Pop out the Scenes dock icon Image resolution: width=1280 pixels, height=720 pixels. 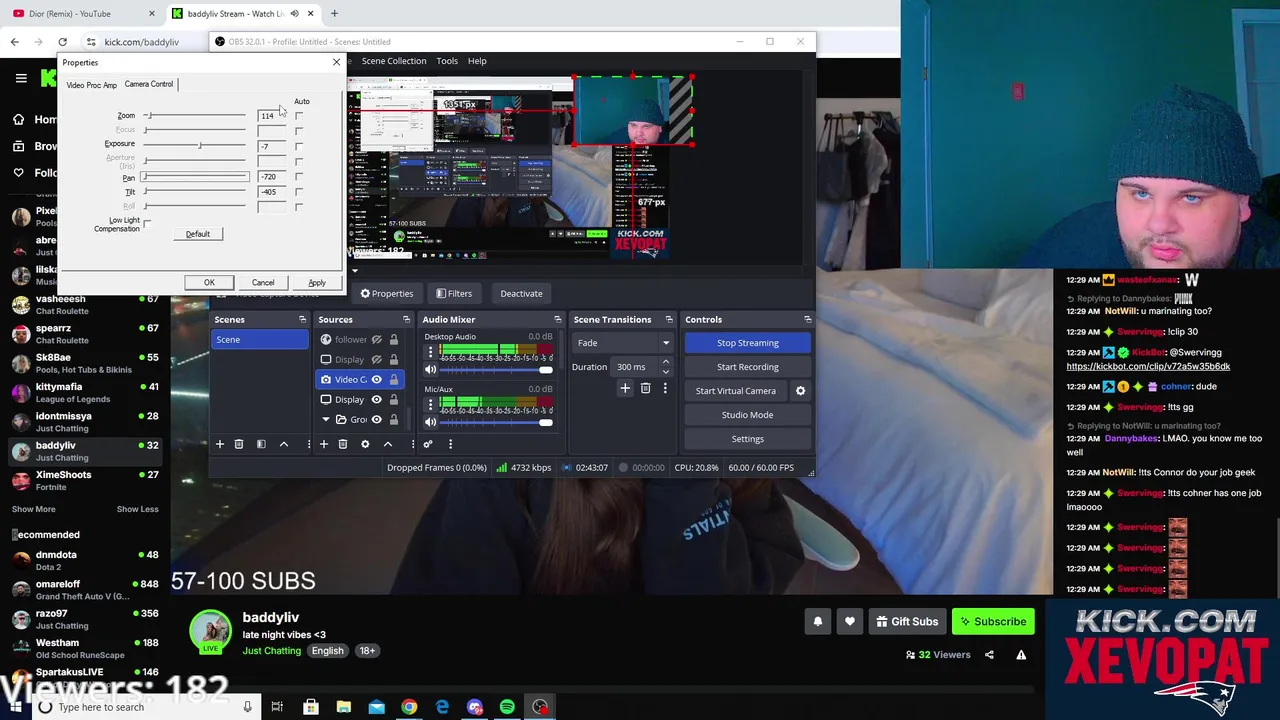pos(302,320)
